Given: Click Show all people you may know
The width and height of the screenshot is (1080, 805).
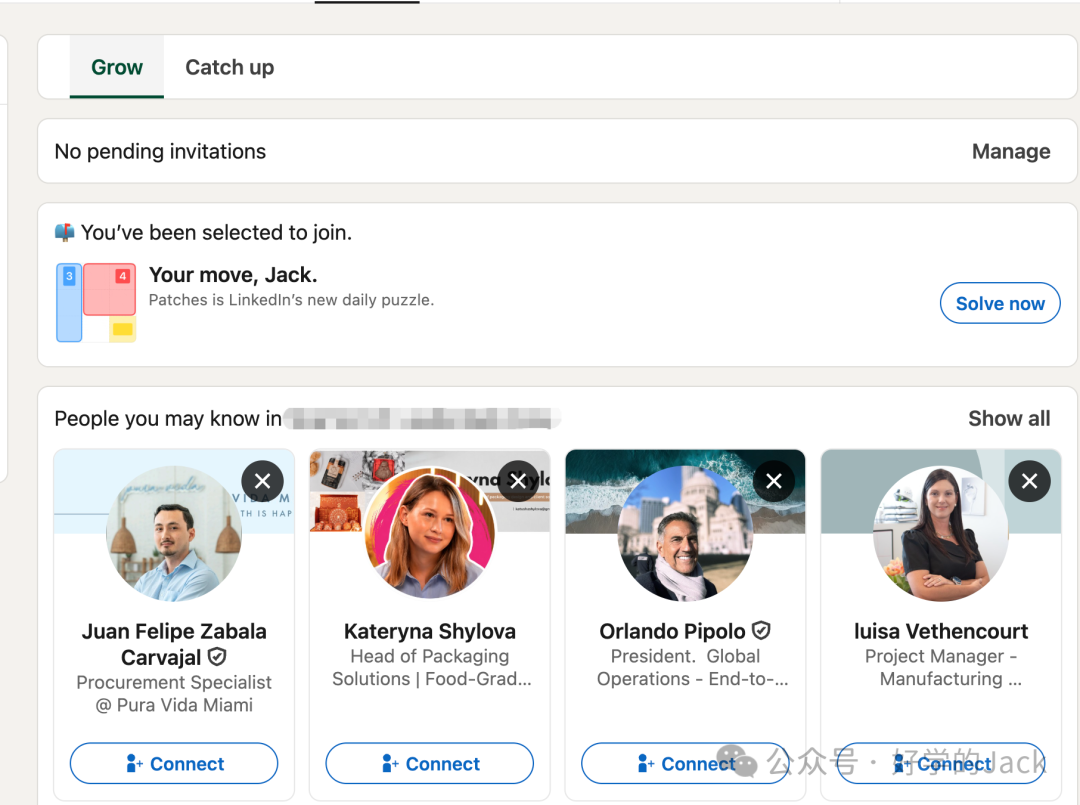Looking at the screenshot, I should point(1008,419).
